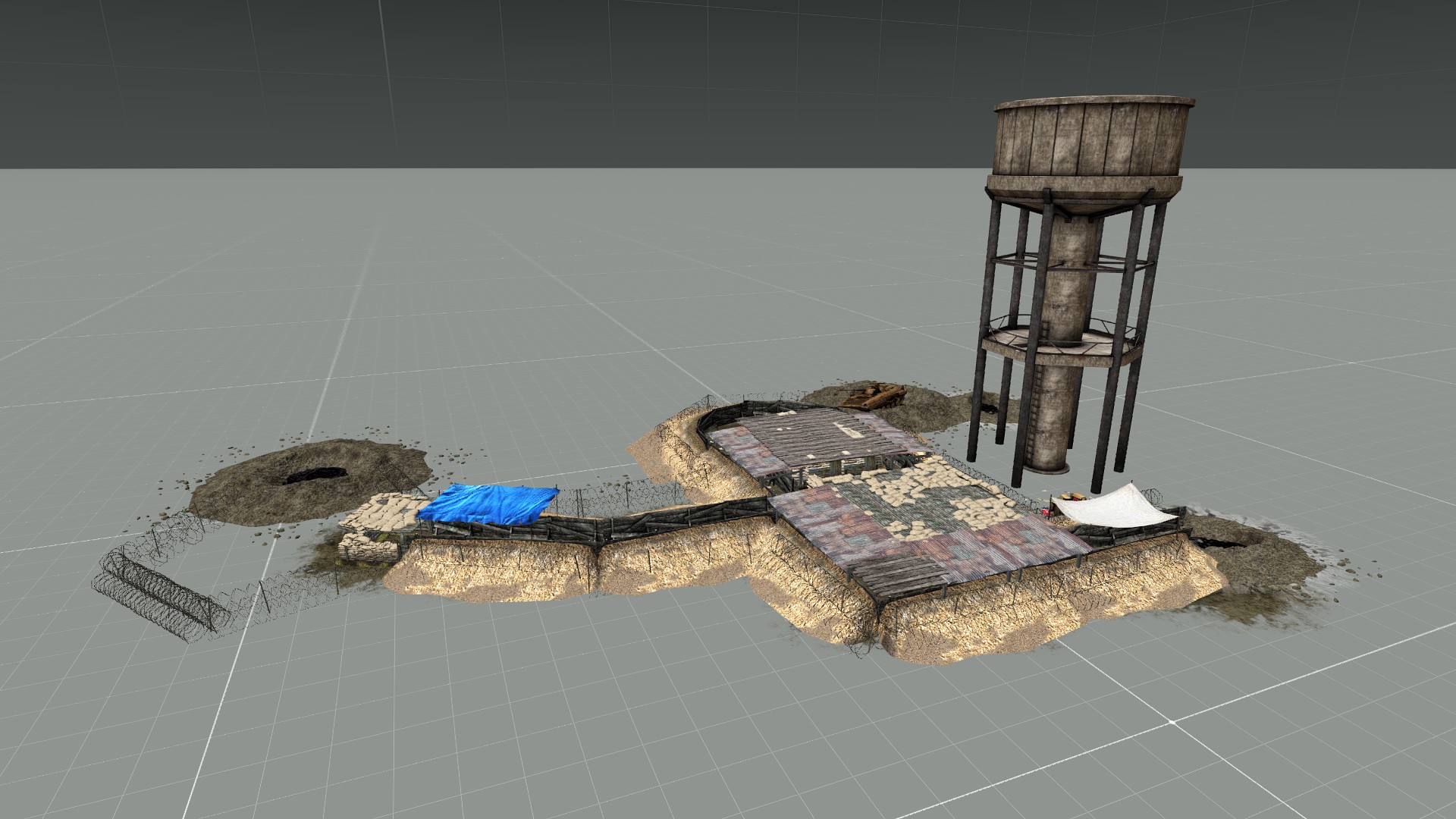
Task: Select the rusty tank wreck
Action: [x=875, y=396]
